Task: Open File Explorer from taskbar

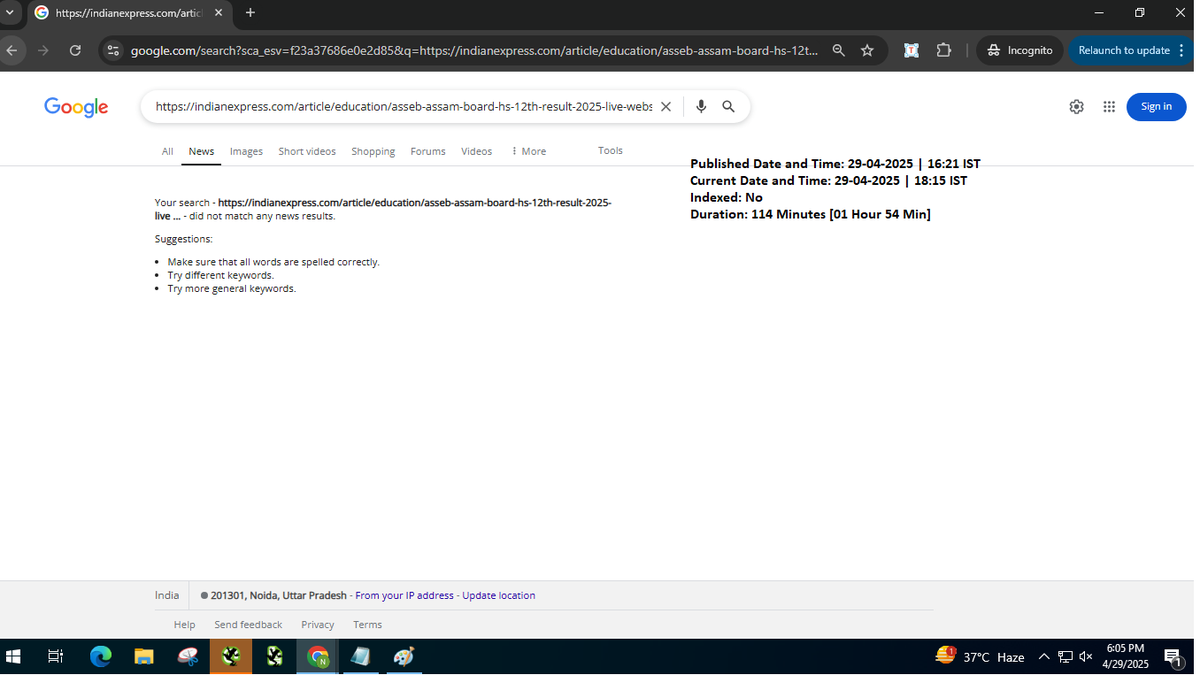Action: pyautogui.click(x=144, y=657)
